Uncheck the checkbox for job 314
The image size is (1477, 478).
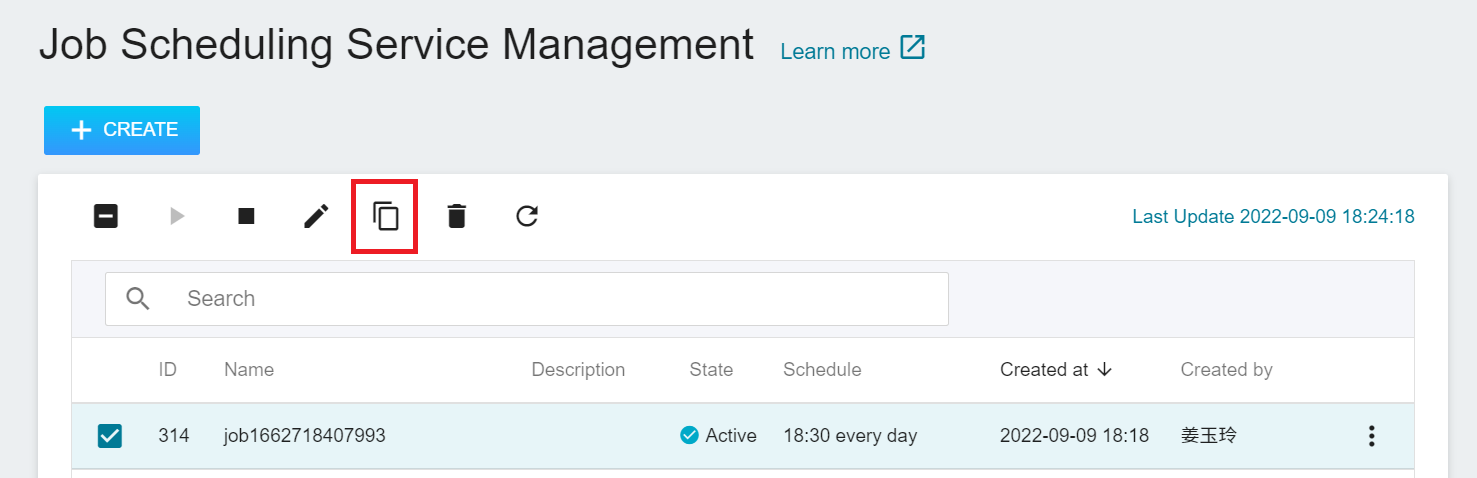pos(110,436)
